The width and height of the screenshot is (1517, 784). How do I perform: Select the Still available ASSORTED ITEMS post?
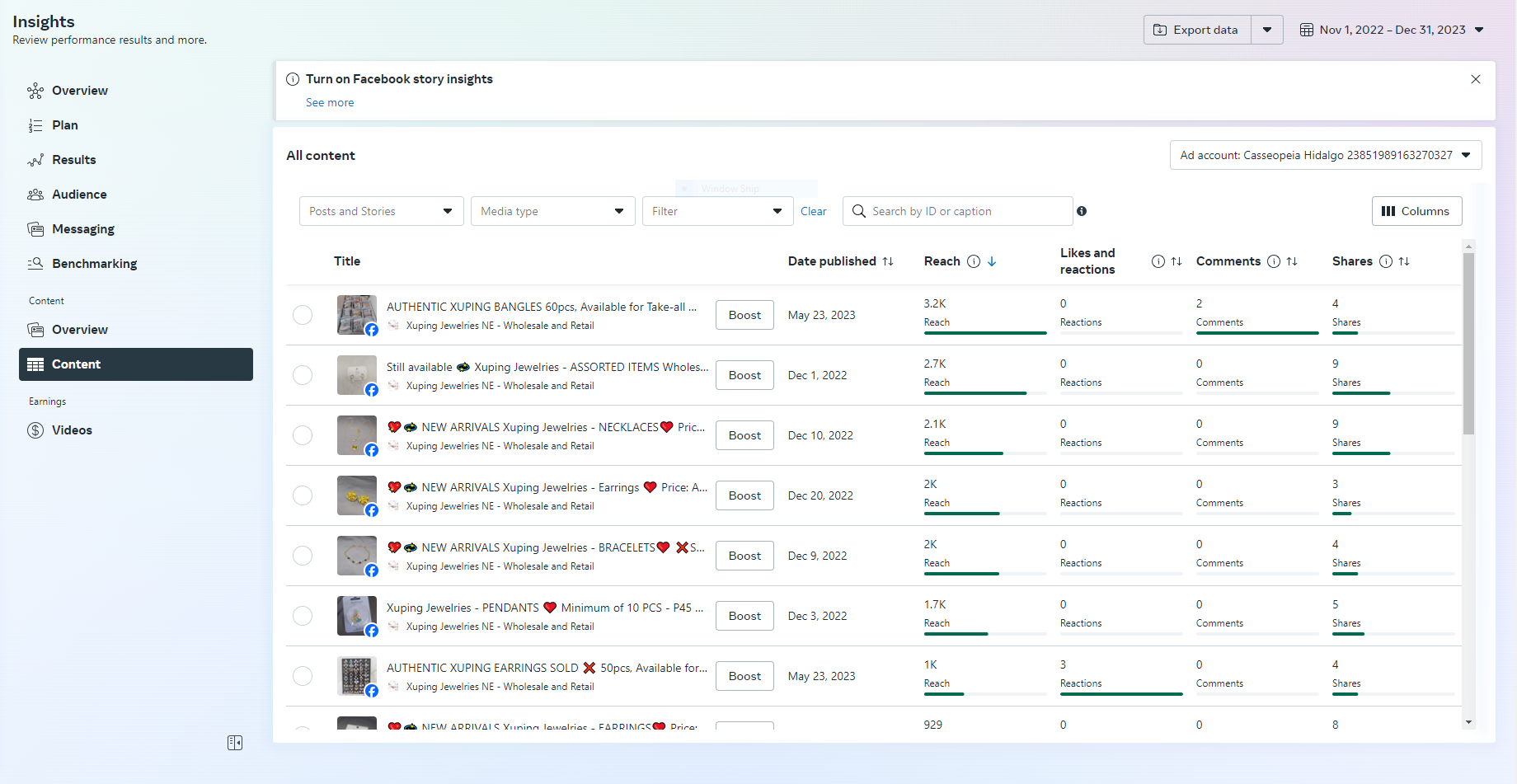303,375
